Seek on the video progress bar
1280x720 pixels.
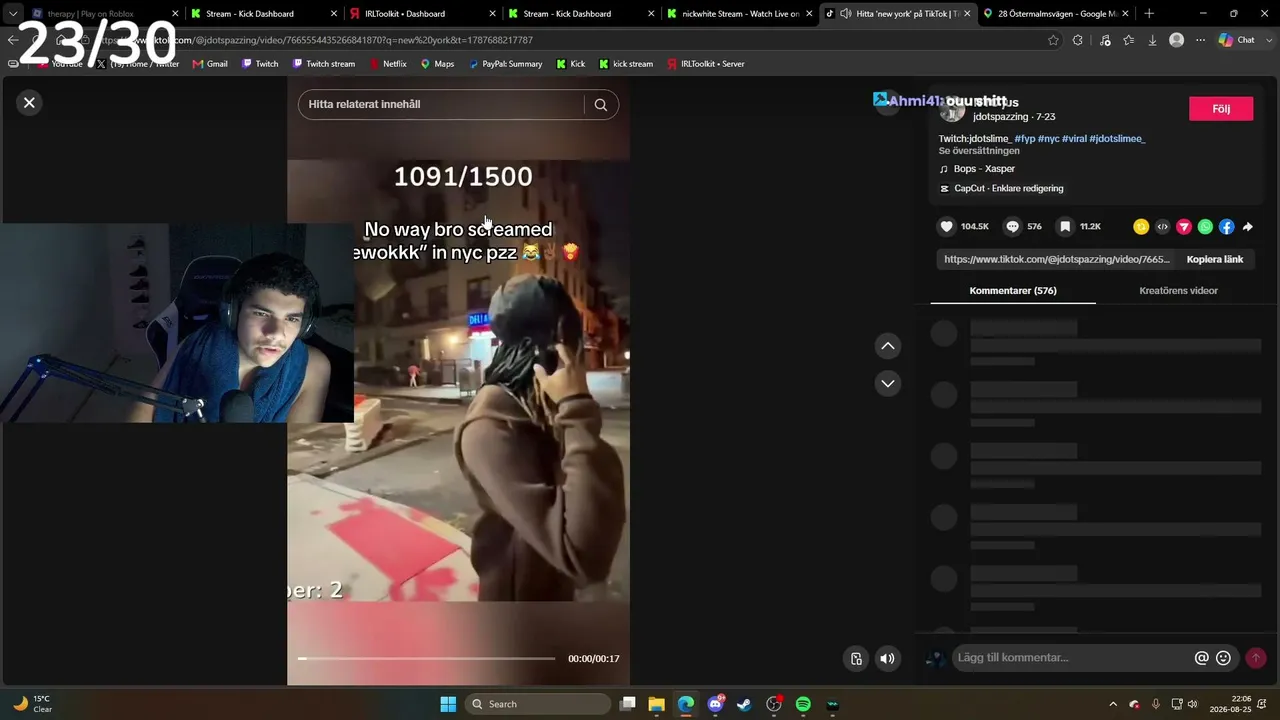[x=426, y=659]
